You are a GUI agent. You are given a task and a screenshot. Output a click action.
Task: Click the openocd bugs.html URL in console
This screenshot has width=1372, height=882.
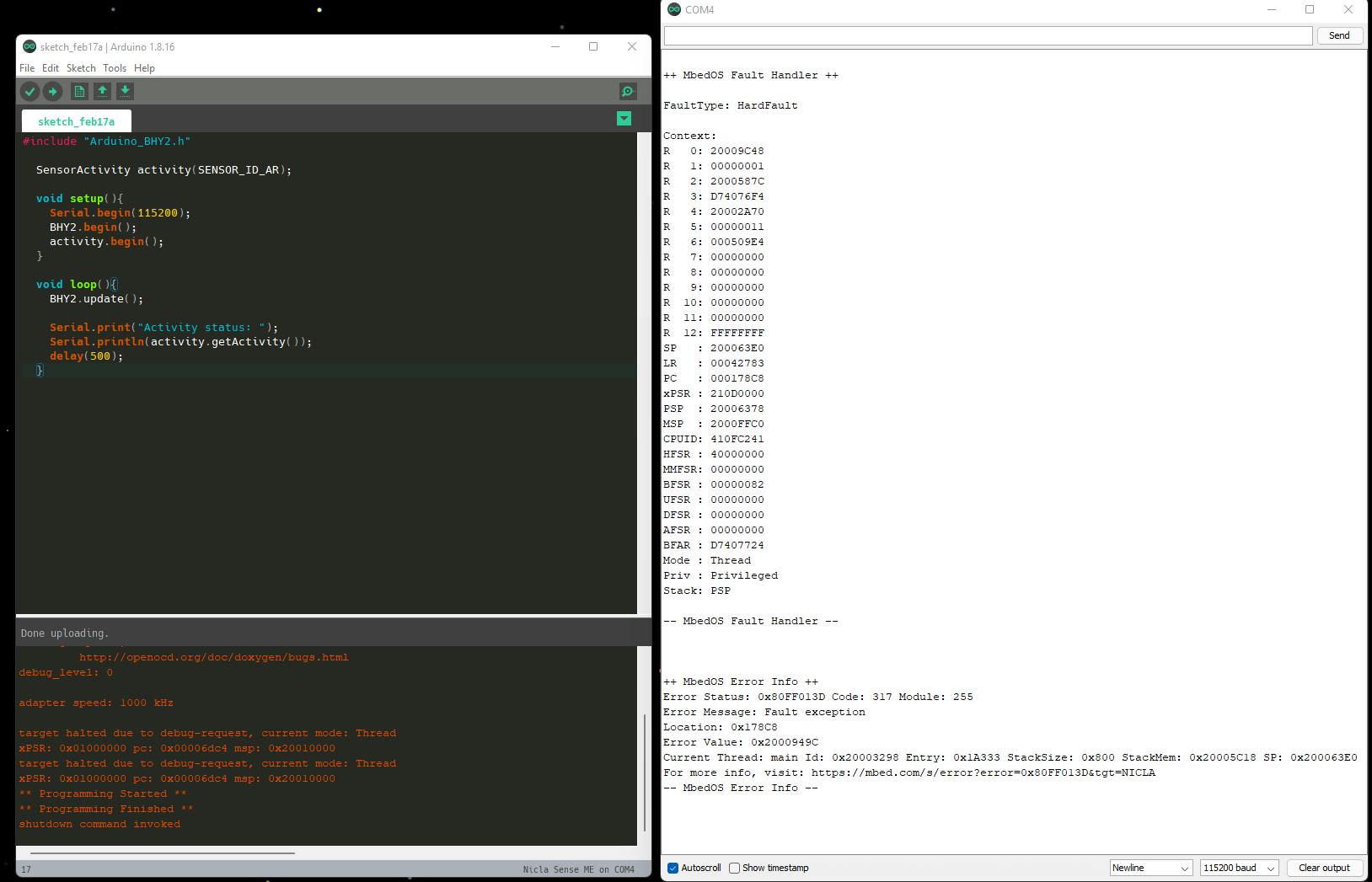tap(213, 657)
